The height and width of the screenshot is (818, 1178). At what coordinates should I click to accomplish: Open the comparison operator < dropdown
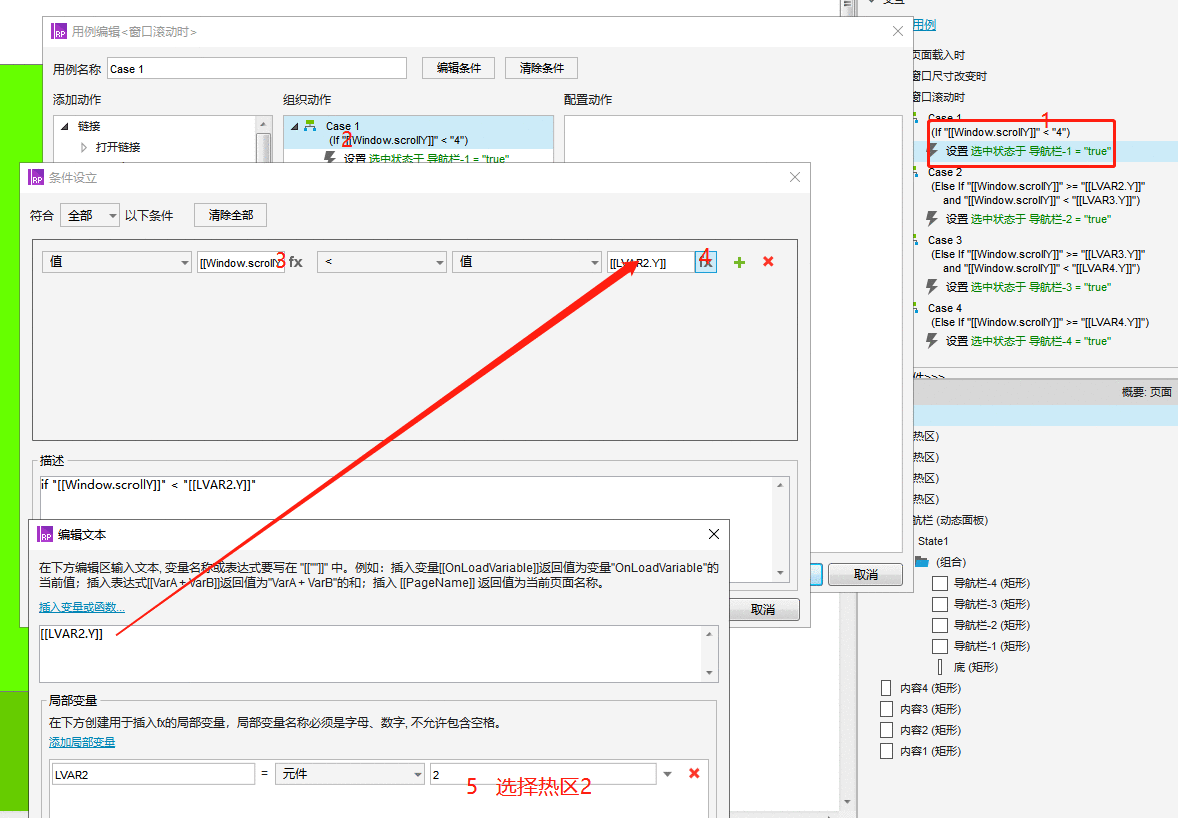click(382, 262)
